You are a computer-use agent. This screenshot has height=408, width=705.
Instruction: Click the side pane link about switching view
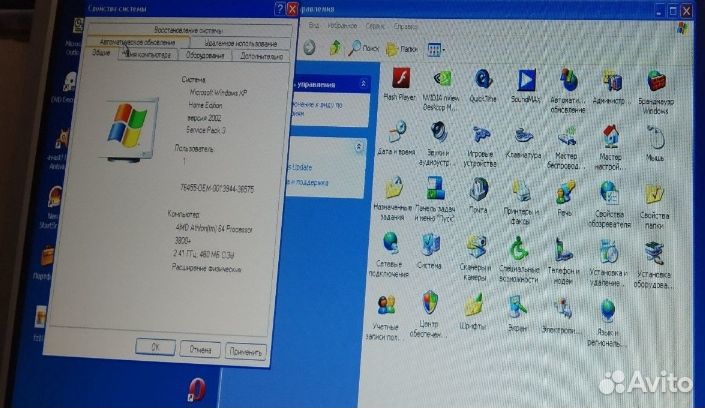click(317, 108)
